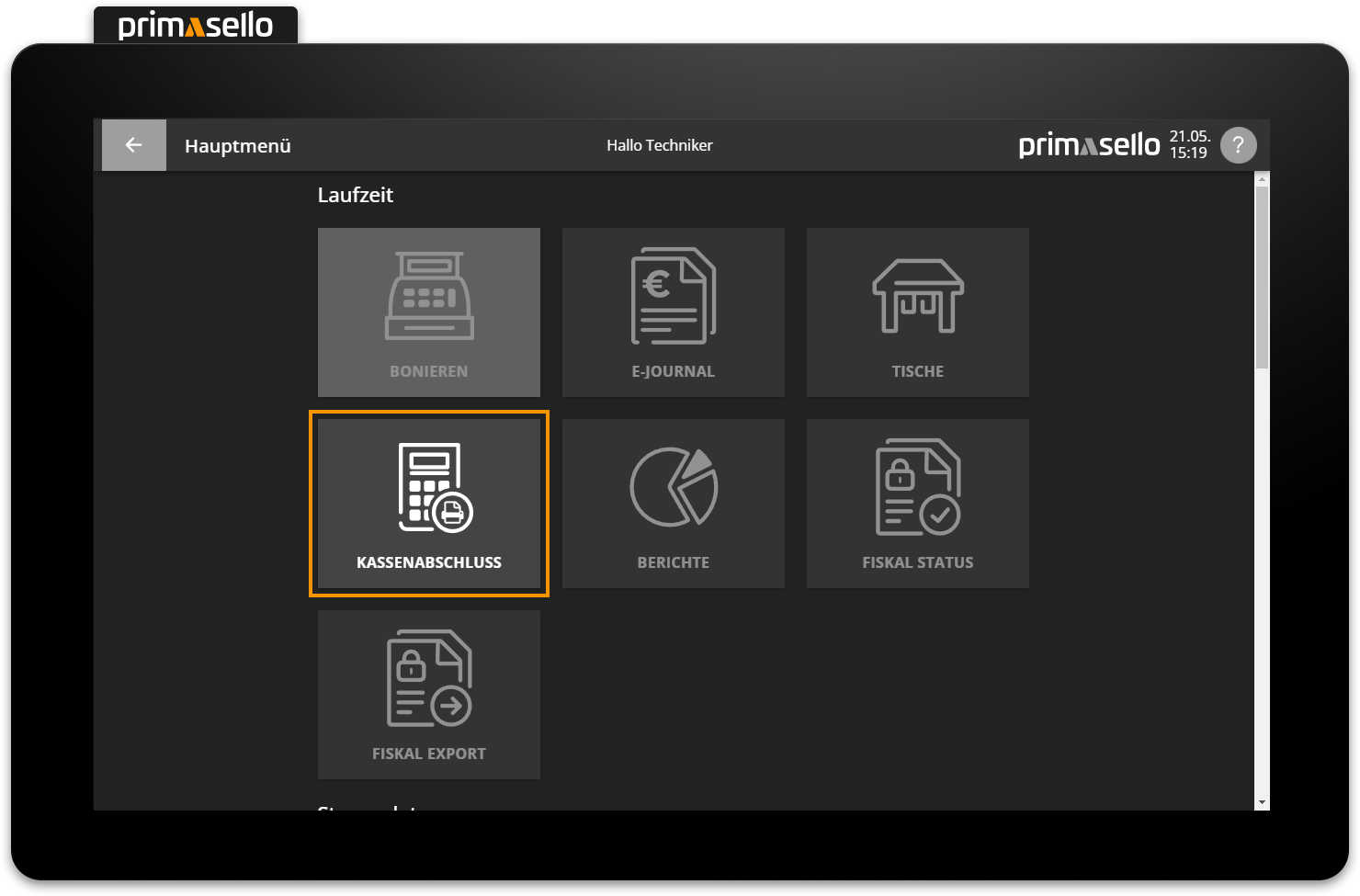The image size is (1360, 896).
Task: Click the Hallo Techniker greeting
Action: coord(659,145)
